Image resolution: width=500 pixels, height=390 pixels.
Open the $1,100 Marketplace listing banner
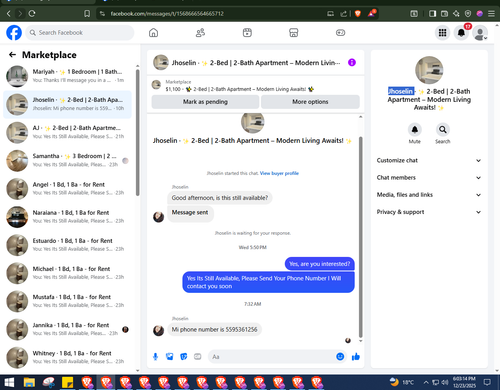256,85
